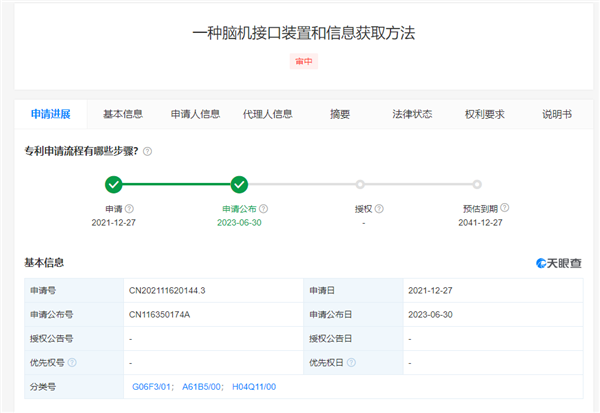
Task: Click the help icon next to 优先权号
Action: pos(72,362)
